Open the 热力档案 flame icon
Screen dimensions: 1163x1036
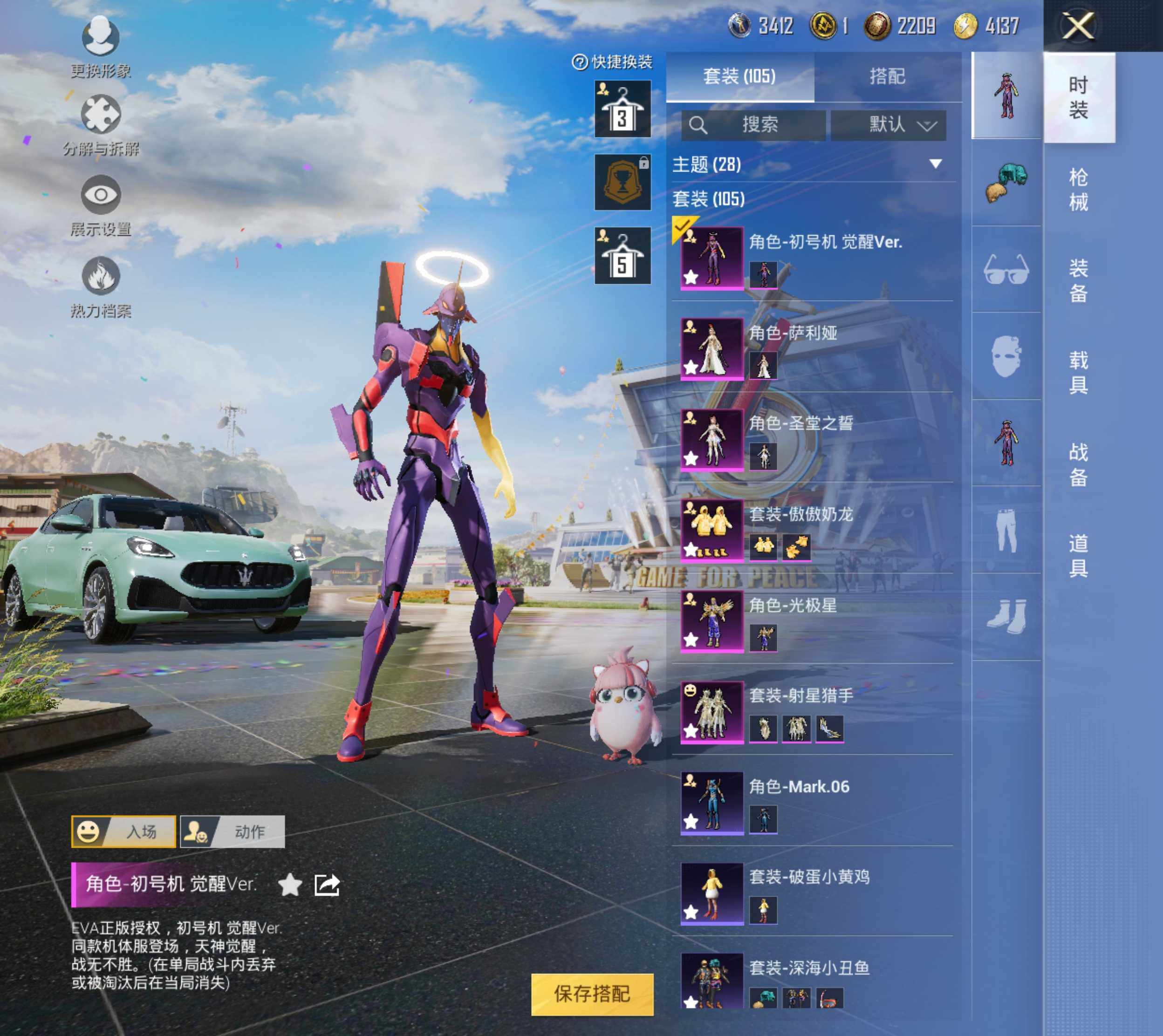click(x=101, y=275)
